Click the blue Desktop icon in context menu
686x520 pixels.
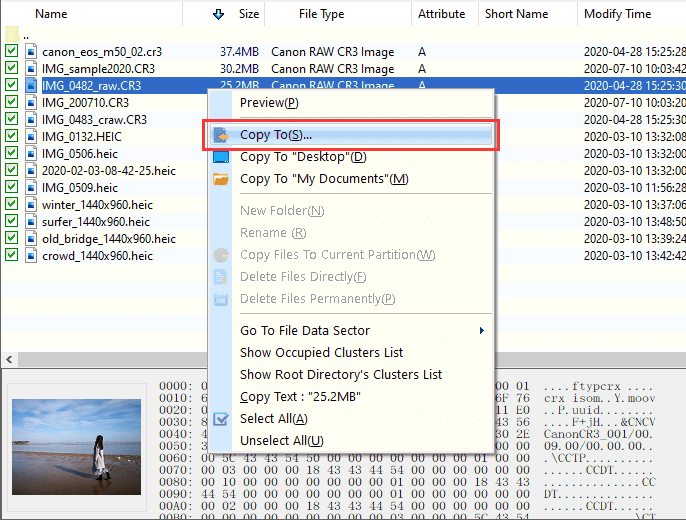tap(221, 157)
